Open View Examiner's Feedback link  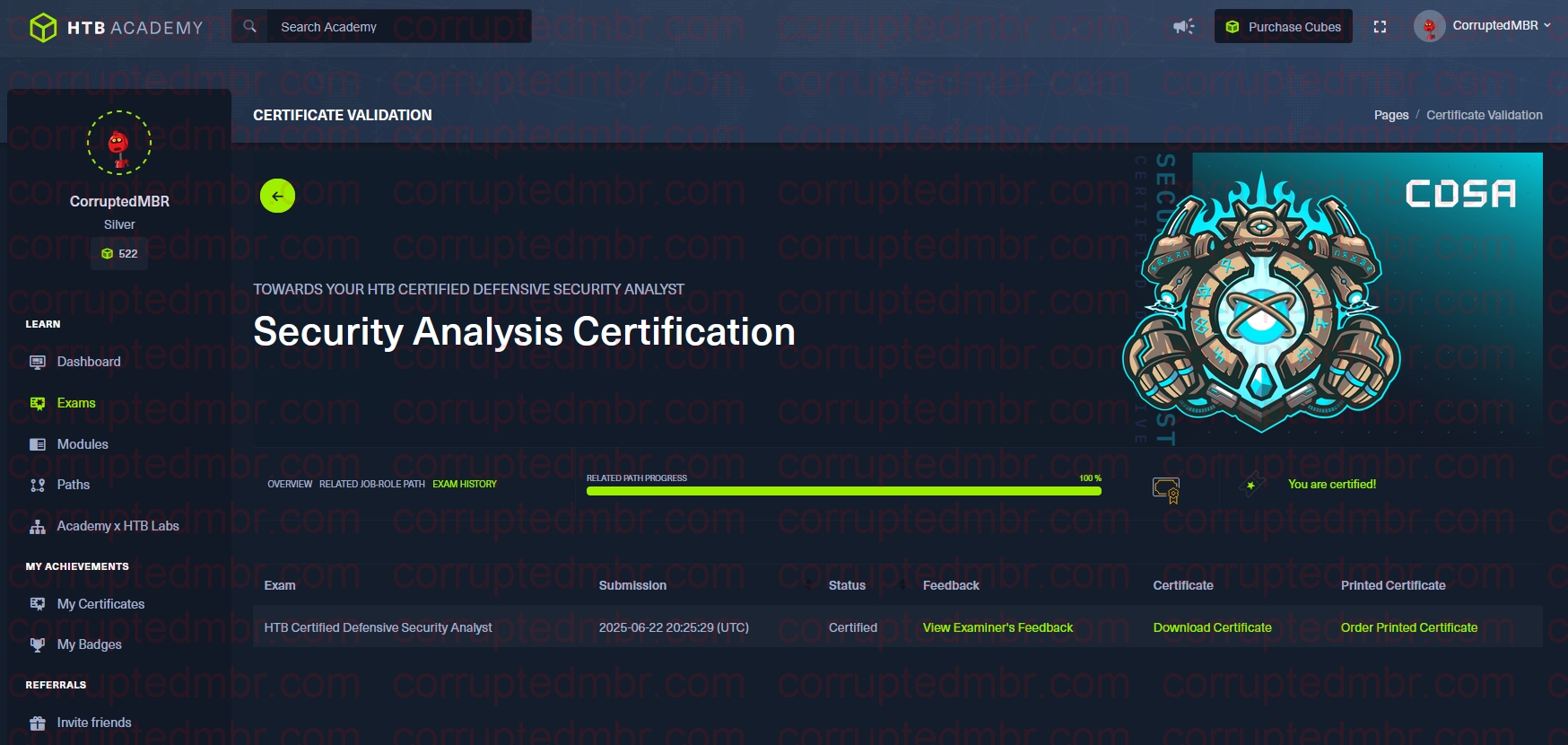pos(997,627)
